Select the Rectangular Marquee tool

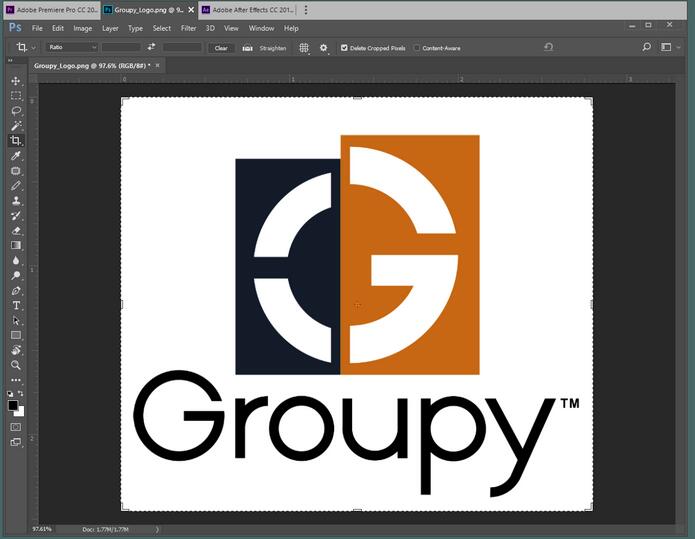click(16, 96)
